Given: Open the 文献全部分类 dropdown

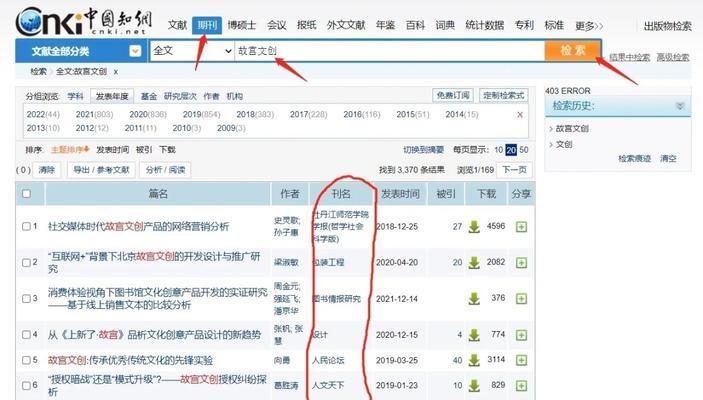Looking at the screenshot, I should (135, 51).
